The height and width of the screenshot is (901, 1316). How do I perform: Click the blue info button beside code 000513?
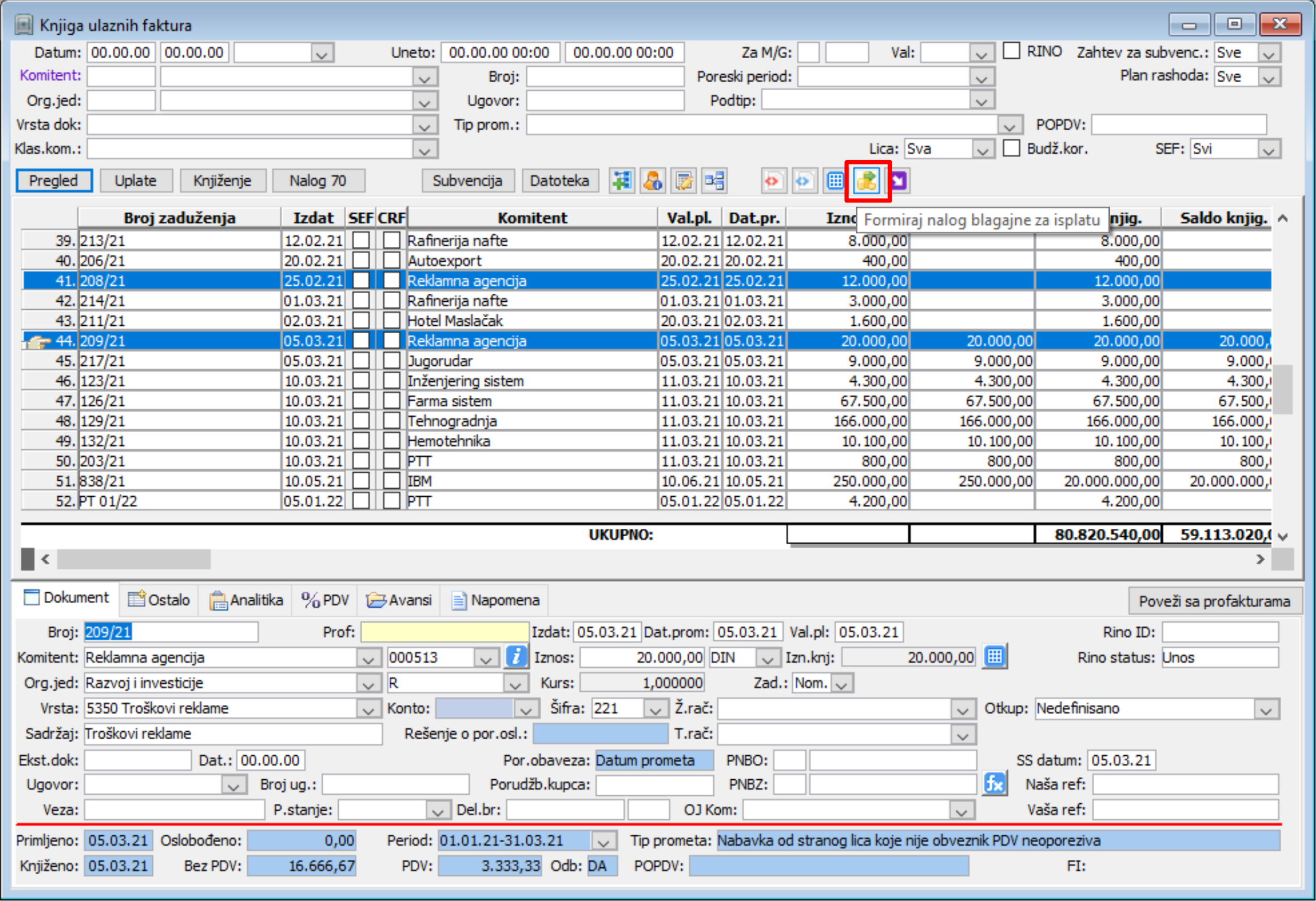pyautogui.click(x=516, y=657)
